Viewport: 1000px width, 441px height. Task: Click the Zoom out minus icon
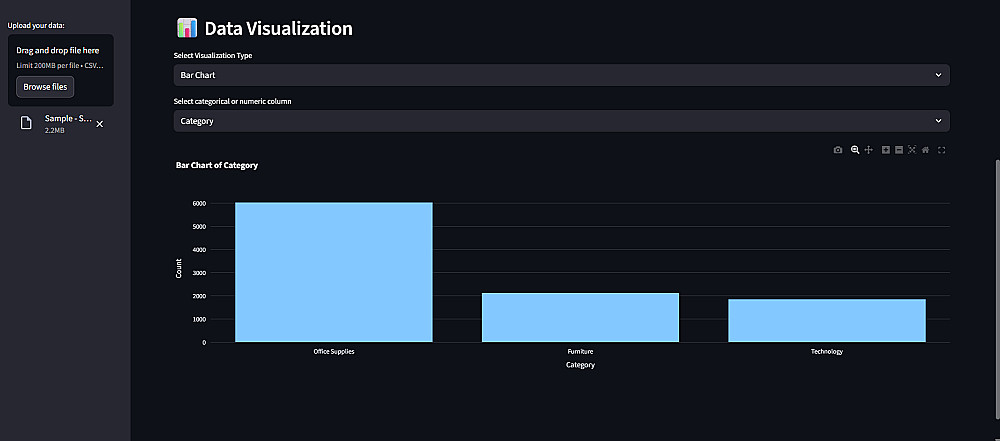pos(899,150)
